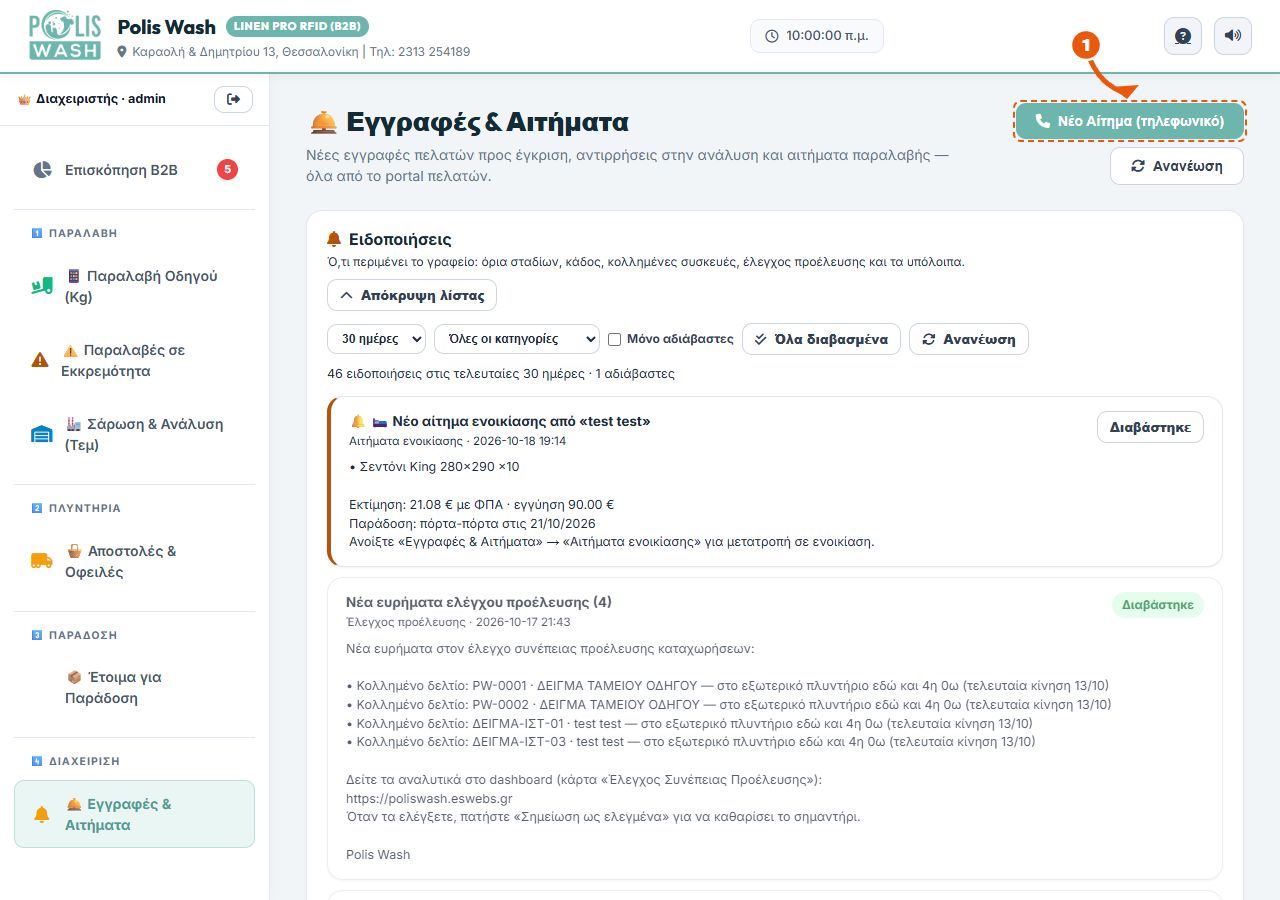1280x900 pixels.
Task: Select Εγγραφές & Αιτήματα sidebar item
Action: 135,814
